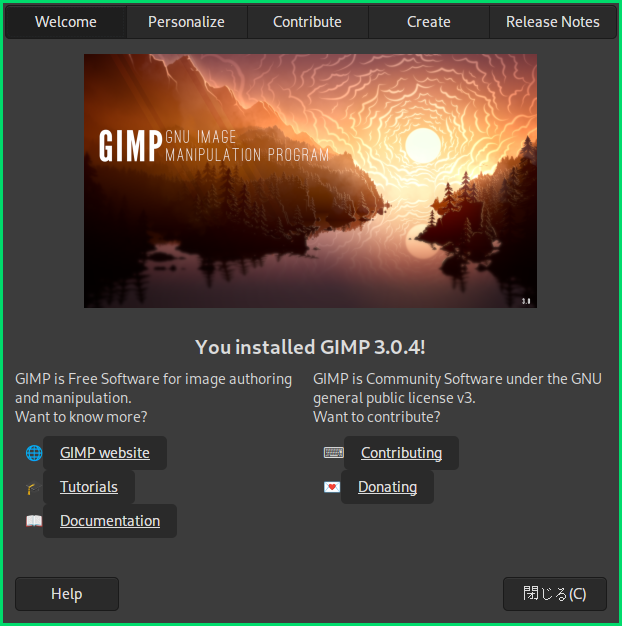The image size is (622, 626).
Task: Open the Donating link
Action: click(x=387, y=487)
